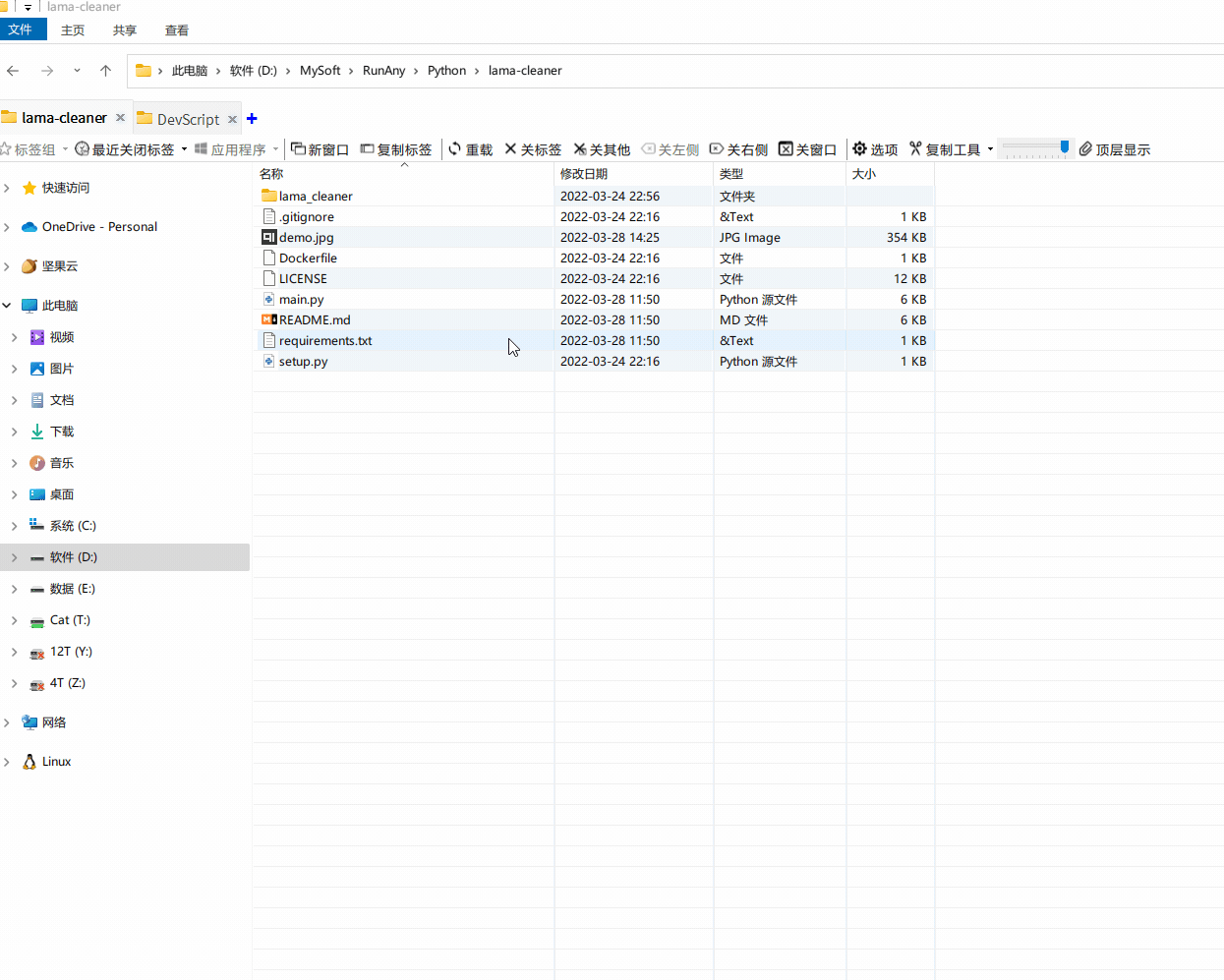This screenshot has width=1224, height=980.
Task: Duplicate the current tab using 复制标签
Action: tap(397, 148)
